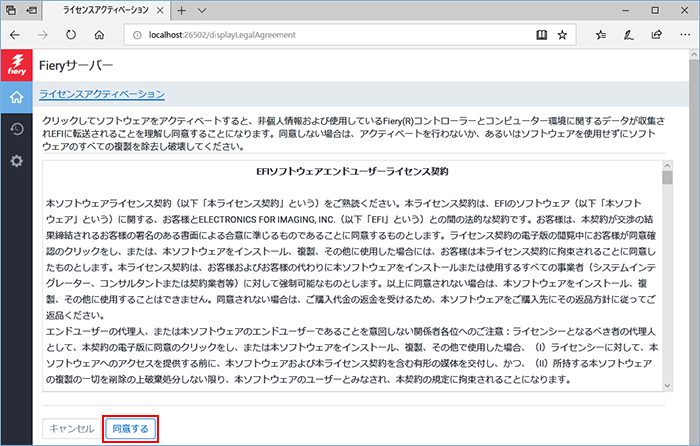This screenshot has width=700, height=446.
Task: Open a new tab with plus
Action: [x=181, y=10]
